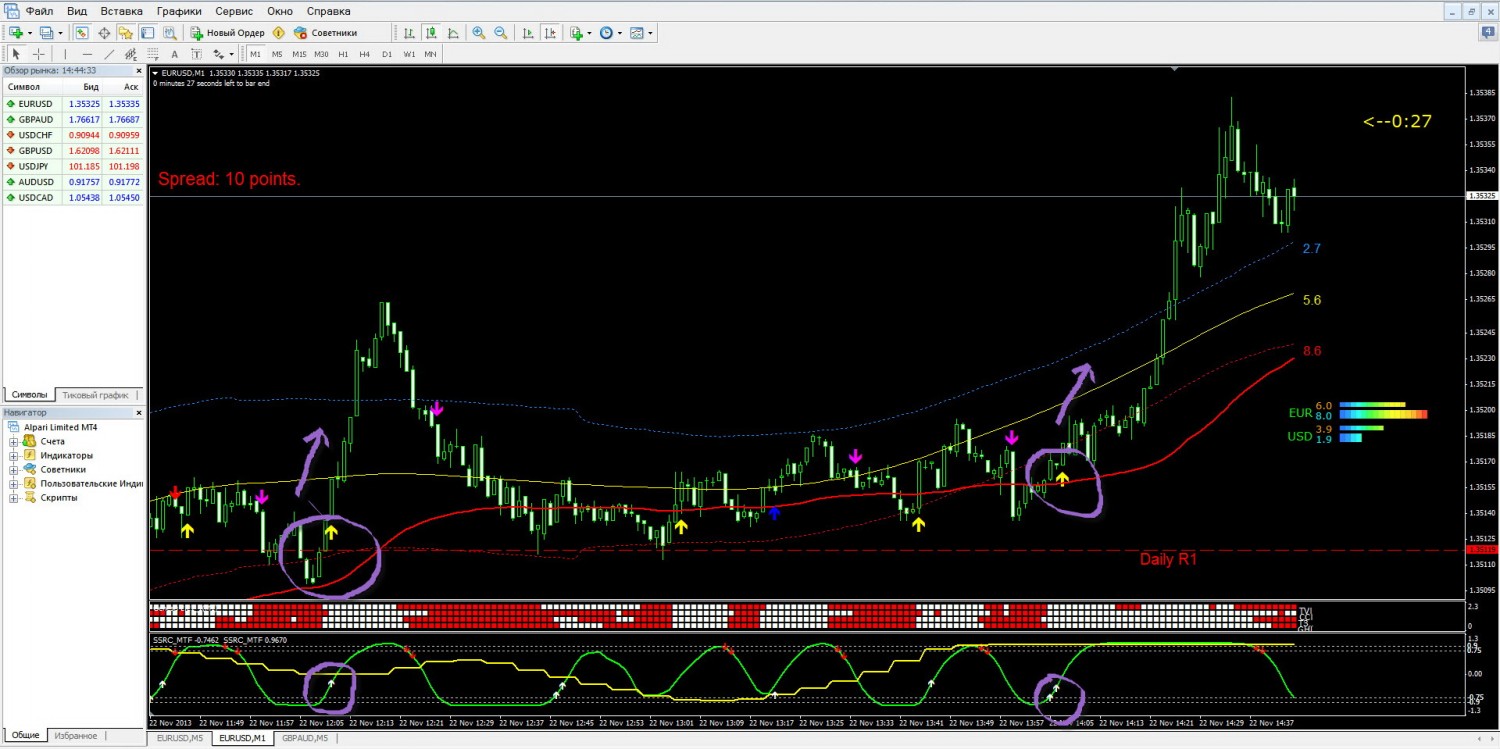Toggle the Market Watch panel button
This screenshot has width=1500, height=749.
pyautogui.click(x=82, y=33)
